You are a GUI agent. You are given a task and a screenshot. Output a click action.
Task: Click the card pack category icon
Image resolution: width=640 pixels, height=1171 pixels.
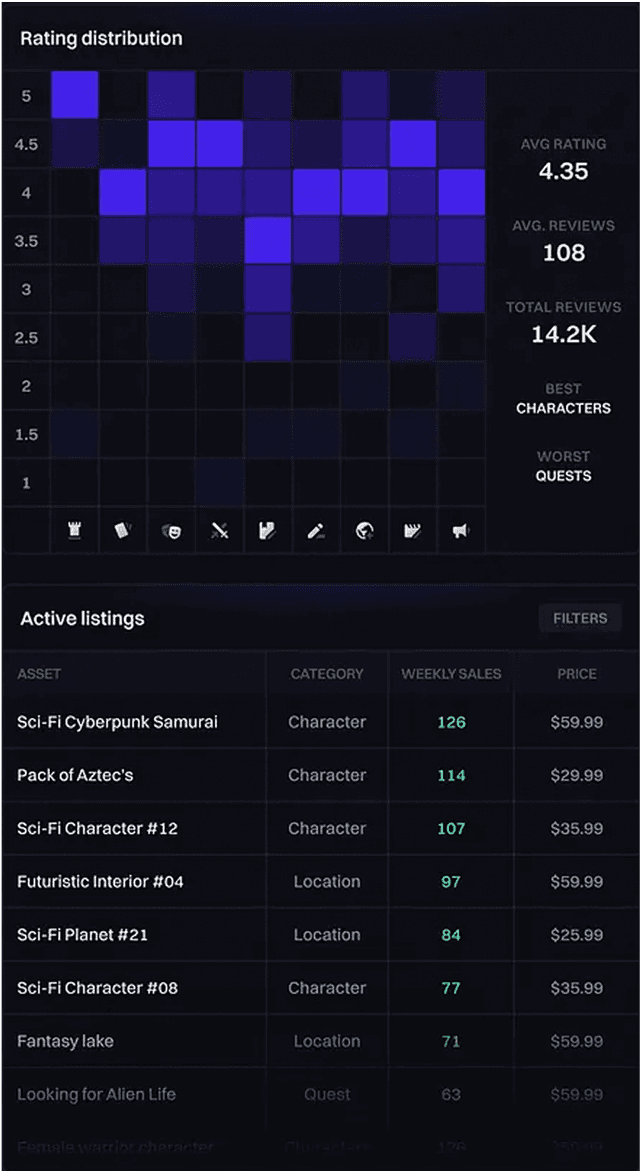tap(122, 530)
